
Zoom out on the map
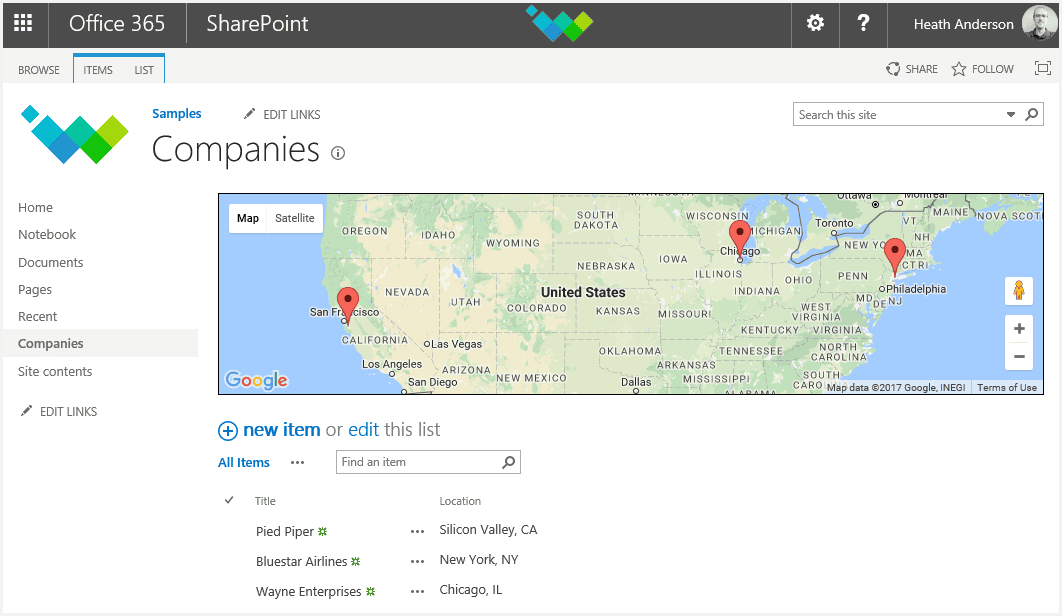tap(1019, 356)
